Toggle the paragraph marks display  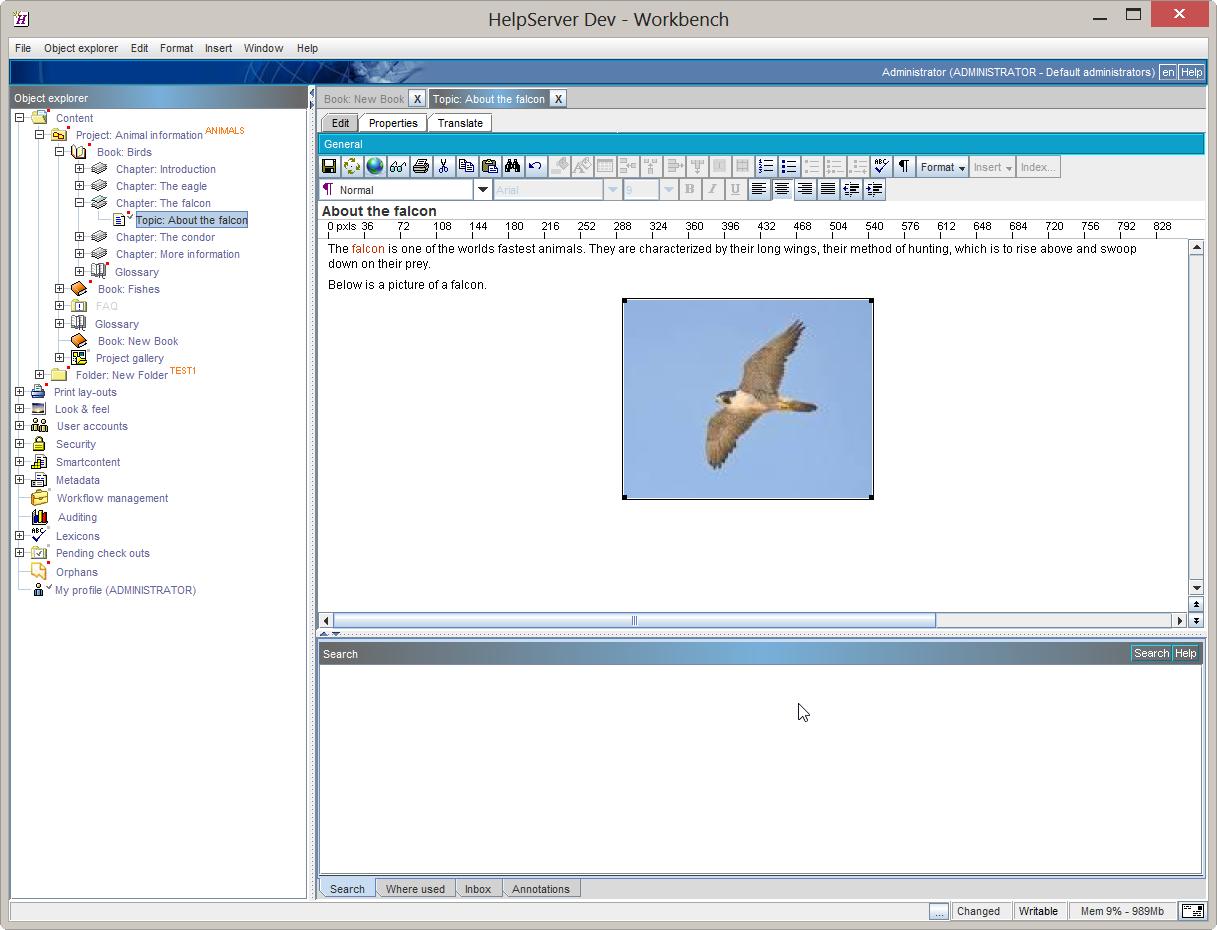click(903, 167)
